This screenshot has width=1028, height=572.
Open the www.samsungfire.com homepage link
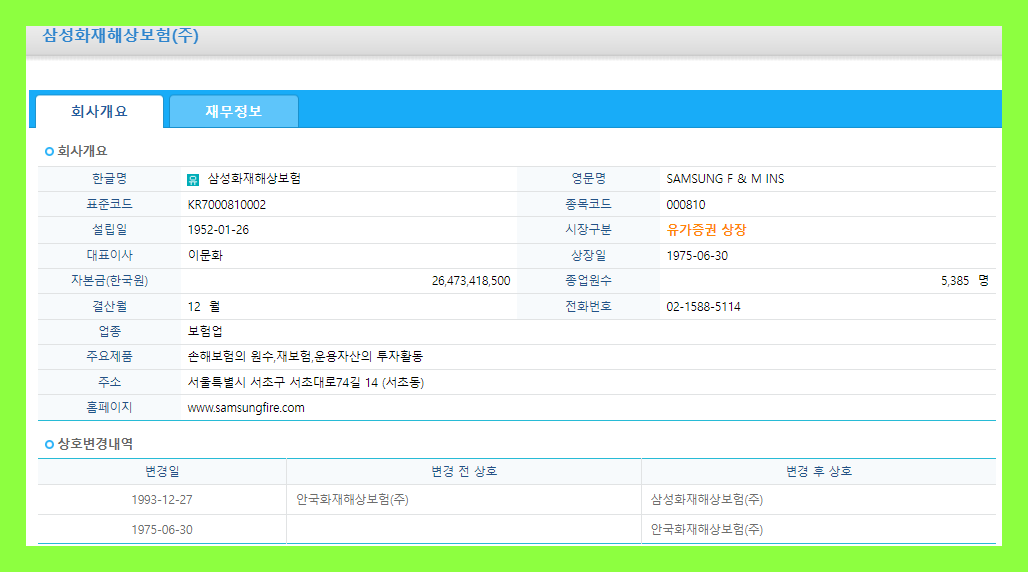click(x=246, y=408)
